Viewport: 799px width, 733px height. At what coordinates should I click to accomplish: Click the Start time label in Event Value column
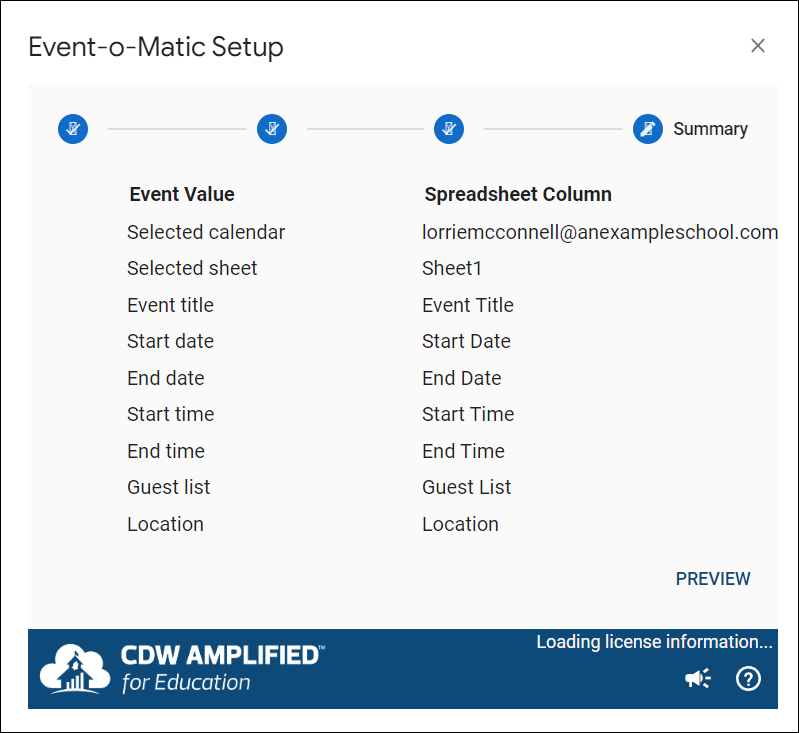171,414
